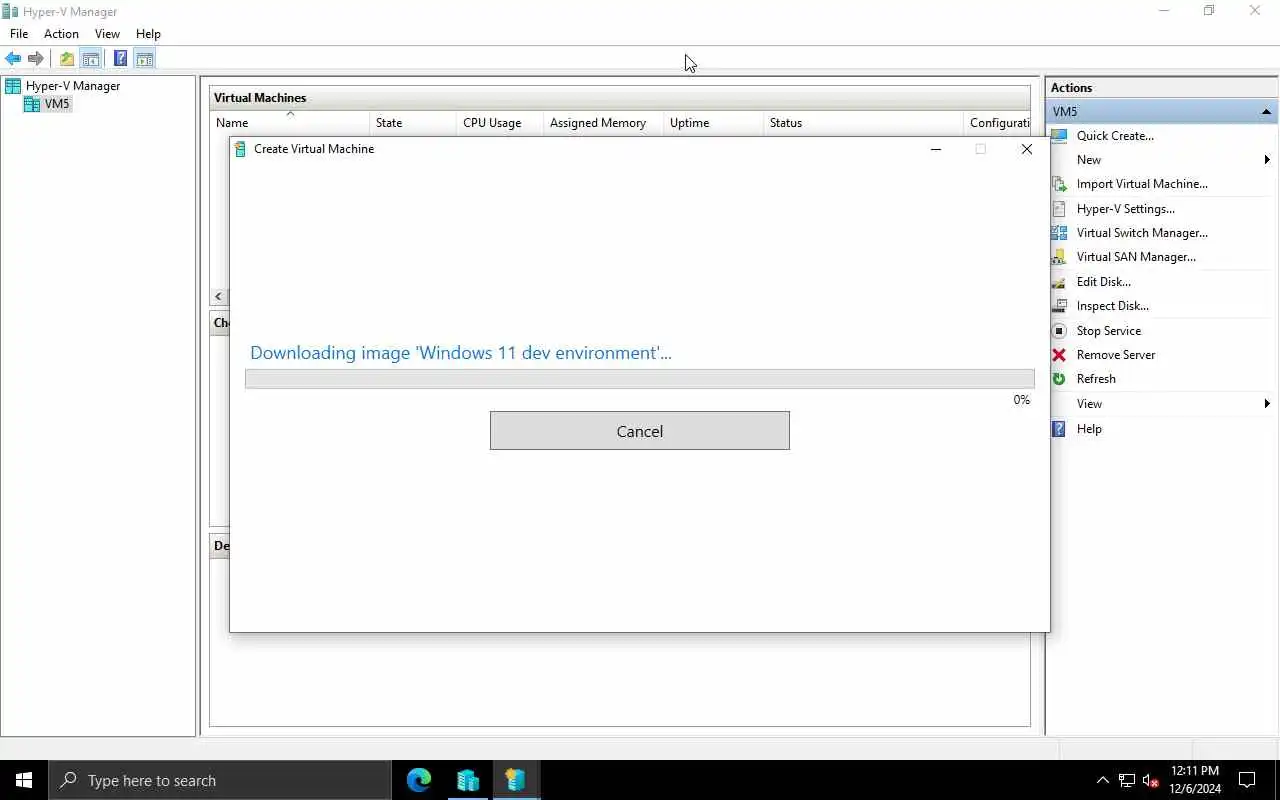1280x800 pixels.
Task: Click the Virtual Switch Manager icon
Action: (1059, 233)
